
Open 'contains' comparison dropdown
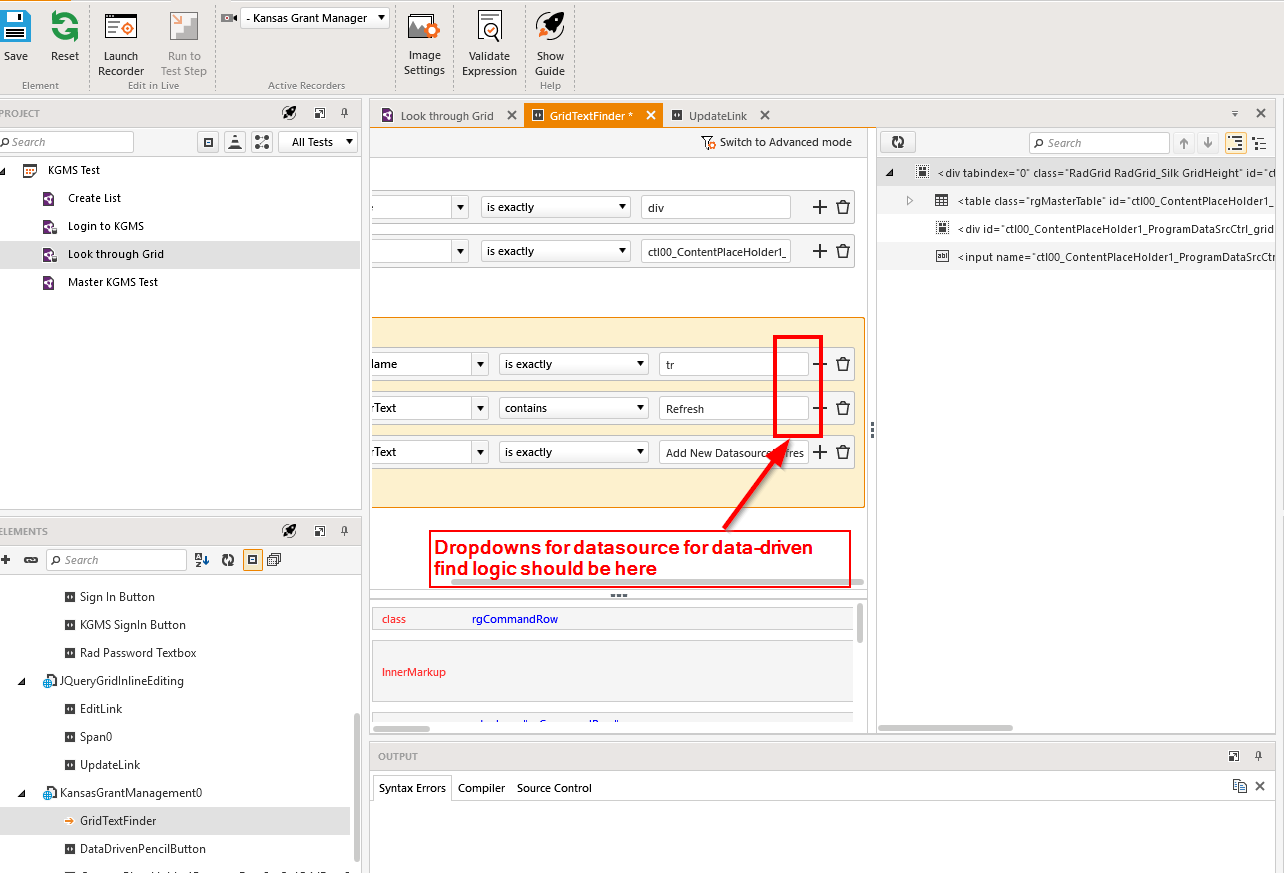click(573, 408)
